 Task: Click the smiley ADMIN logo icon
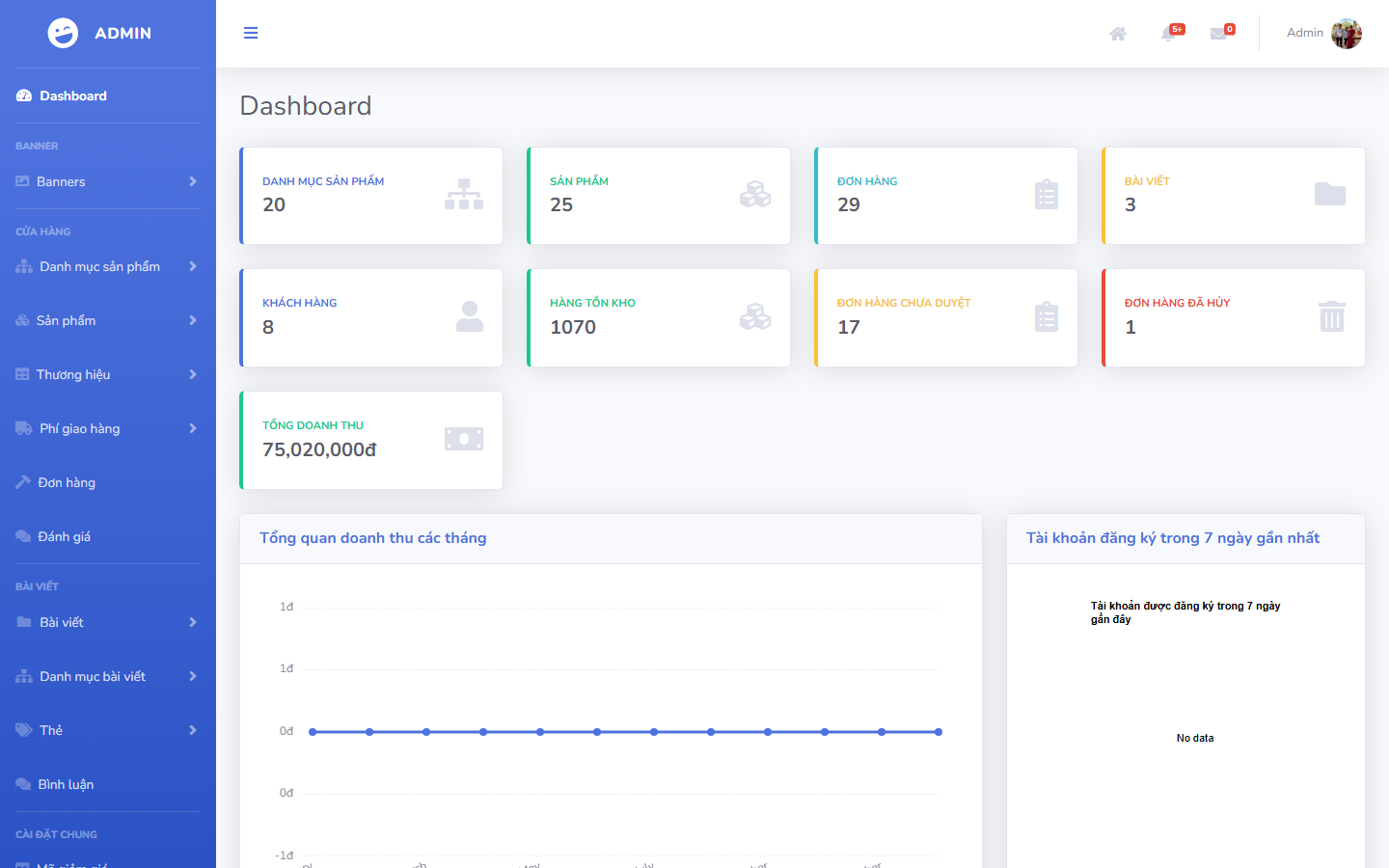(63, 33)
